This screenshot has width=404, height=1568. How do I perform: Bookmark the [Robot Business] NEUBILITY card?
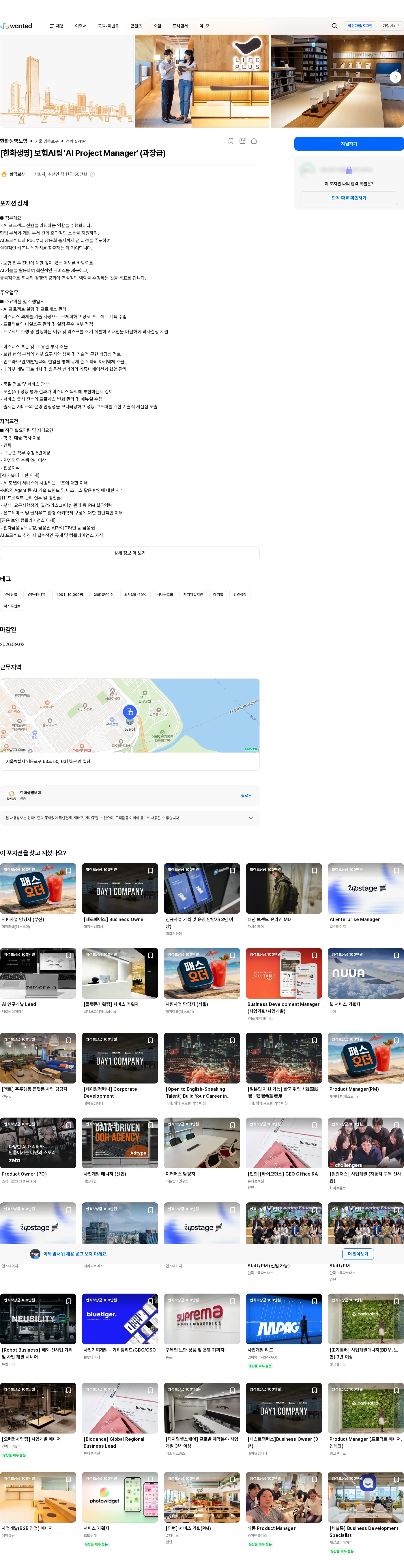[69, 1301]
